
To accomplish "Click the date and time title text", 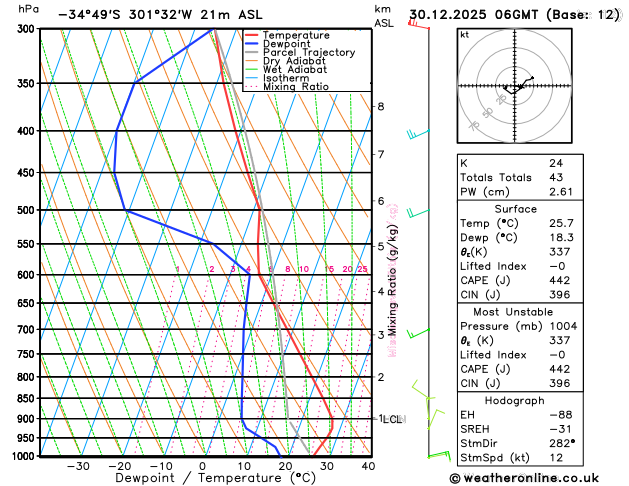I will (x=514, y=15).
